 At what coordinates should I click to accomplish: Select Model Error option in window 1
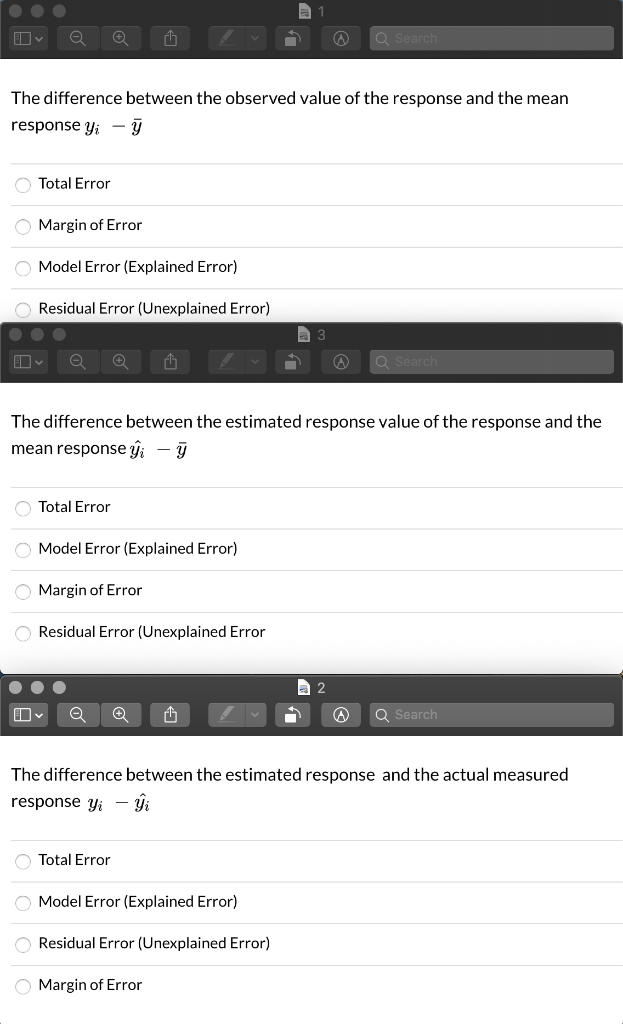click(23, 268)
